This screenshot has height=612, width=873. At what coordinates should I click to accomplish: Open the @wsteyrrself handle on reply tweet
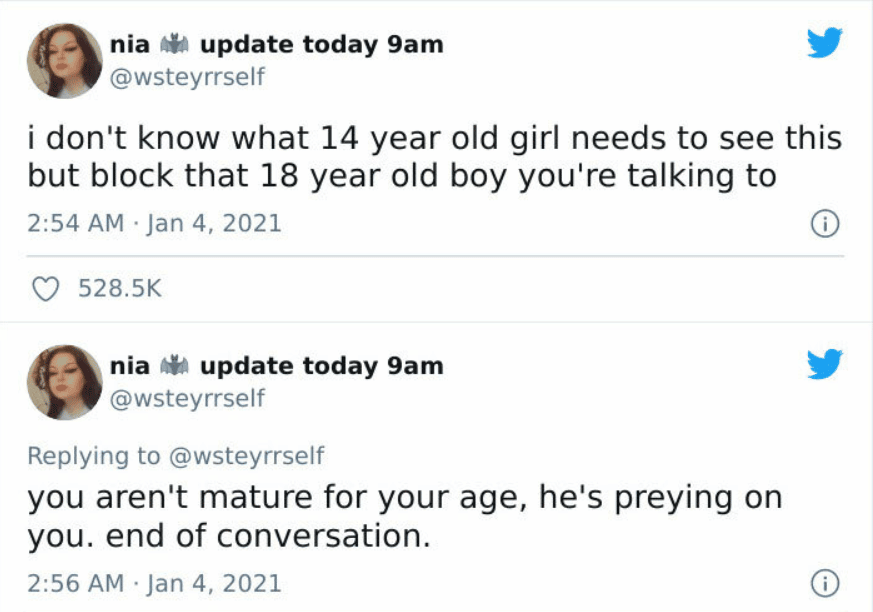click(x=187, y=399)
